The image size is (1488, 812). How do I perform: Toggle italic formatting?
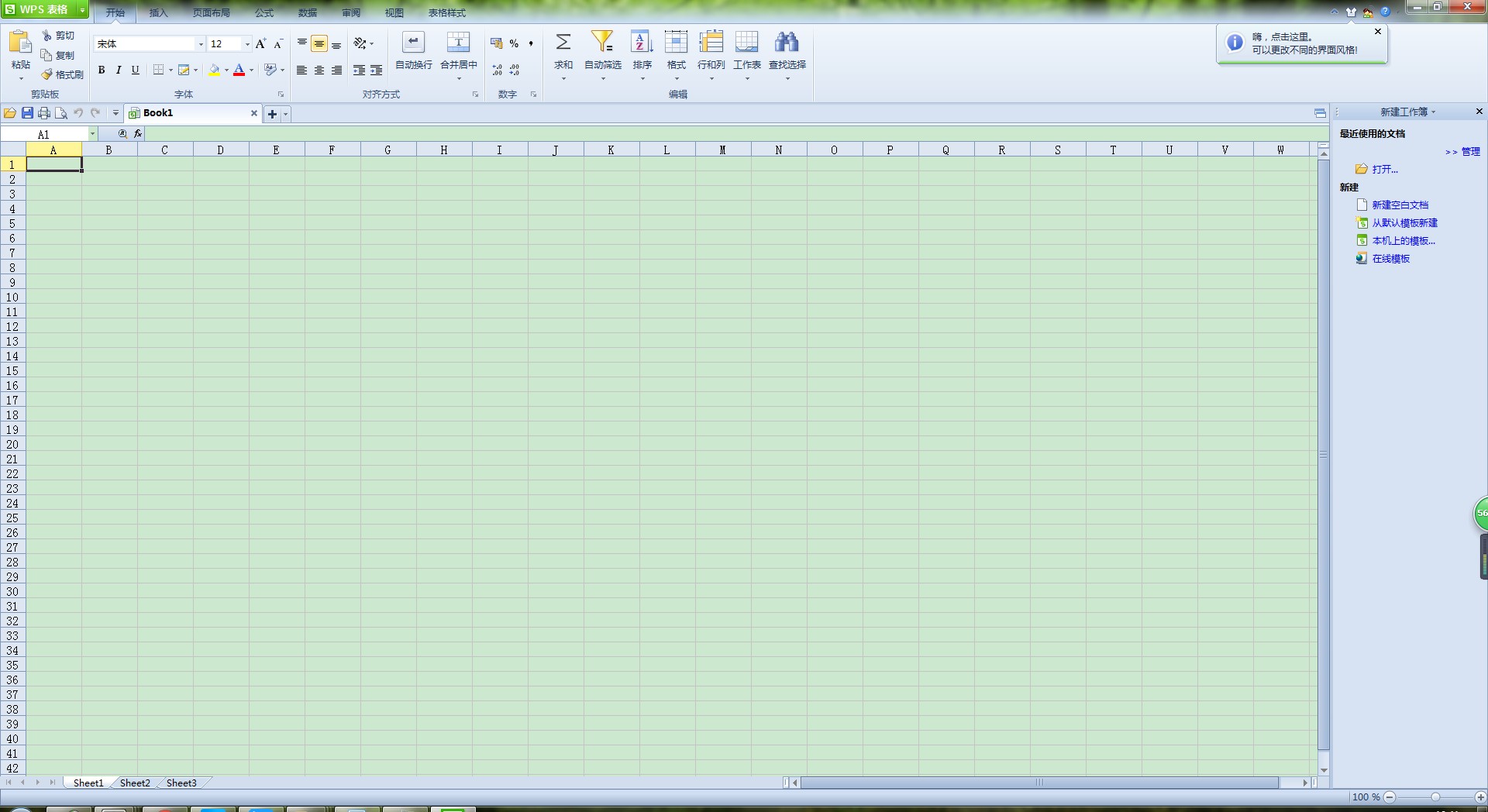coord(119,71)
